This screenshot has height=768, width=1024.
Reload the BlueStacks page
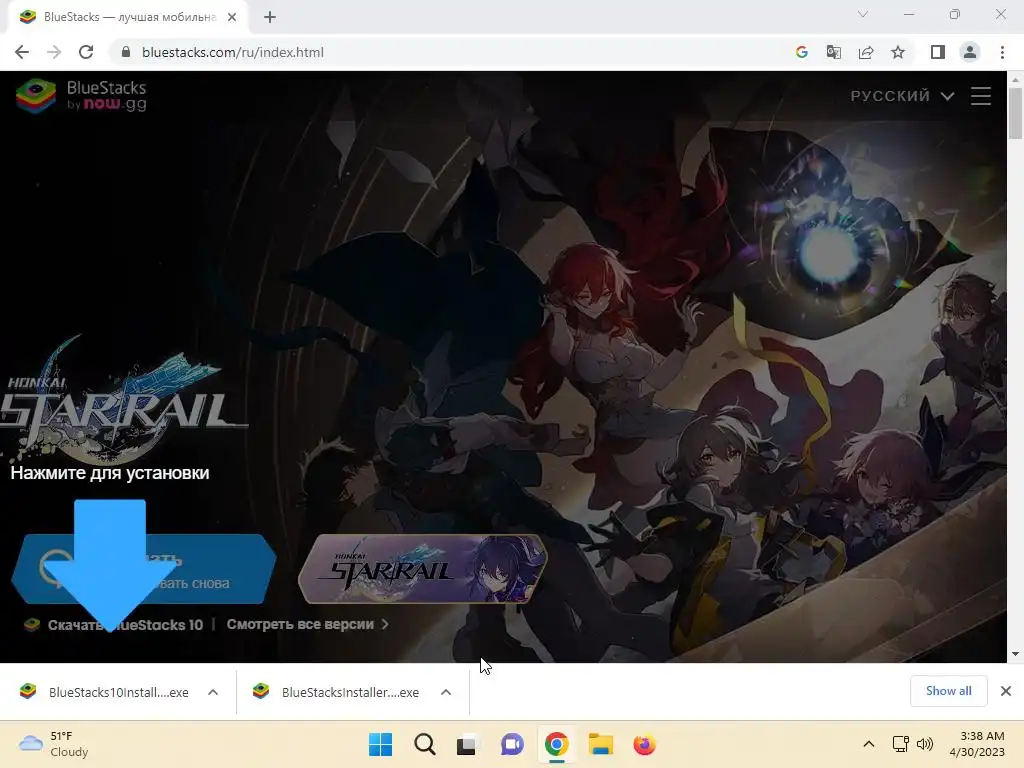pos(86,52)
